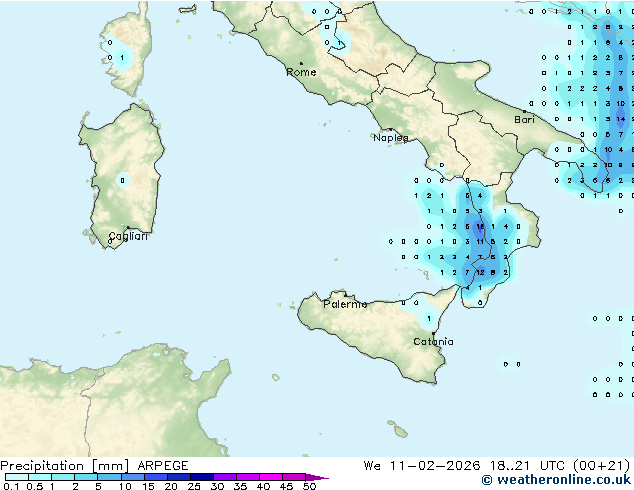
Task: Click the precipitation patch on Corsica
Action: pyautogui.click(x=119, y=55)
